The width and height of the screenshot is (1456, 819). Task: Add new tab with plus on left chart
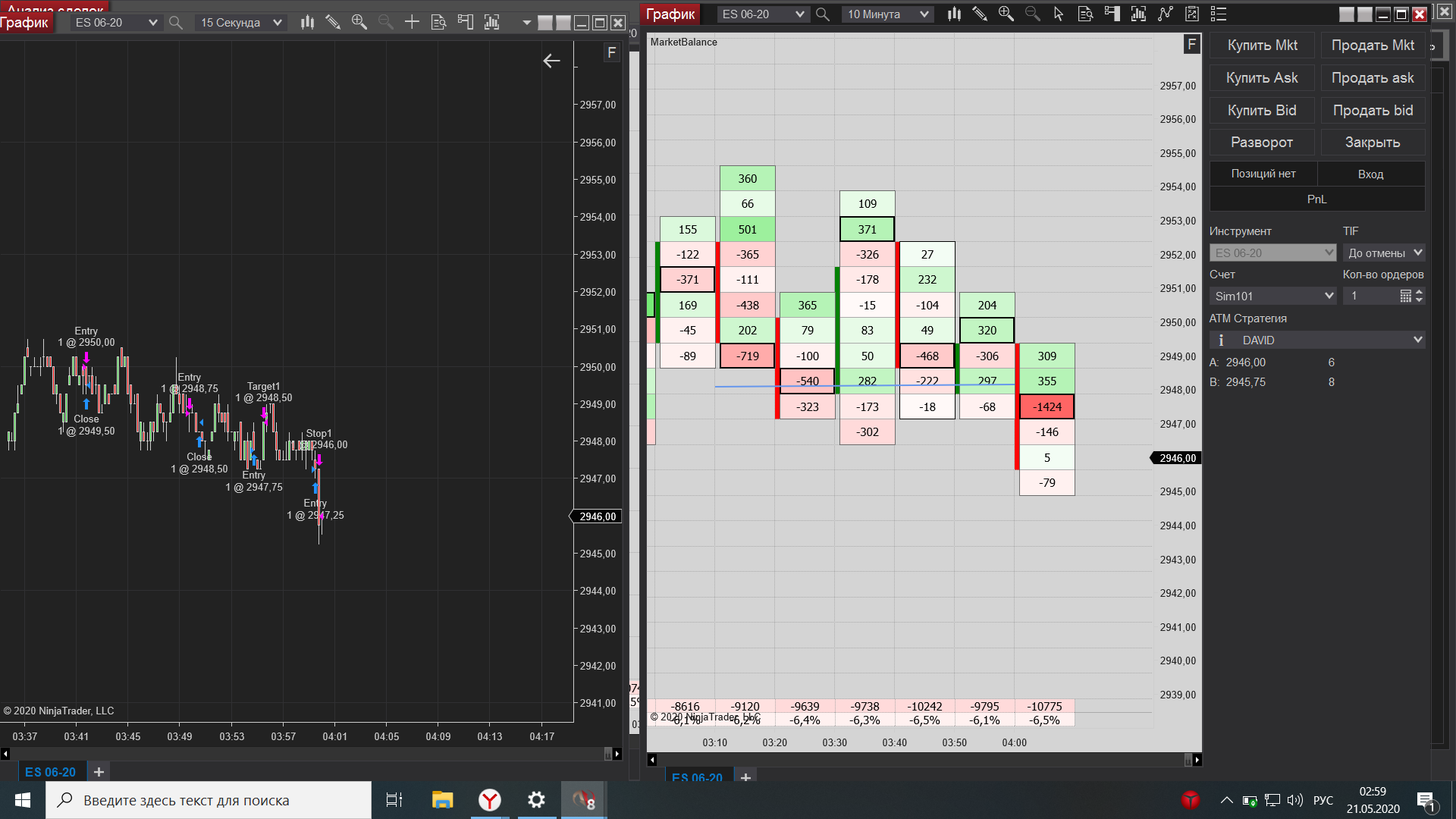(x=99, y=772)
